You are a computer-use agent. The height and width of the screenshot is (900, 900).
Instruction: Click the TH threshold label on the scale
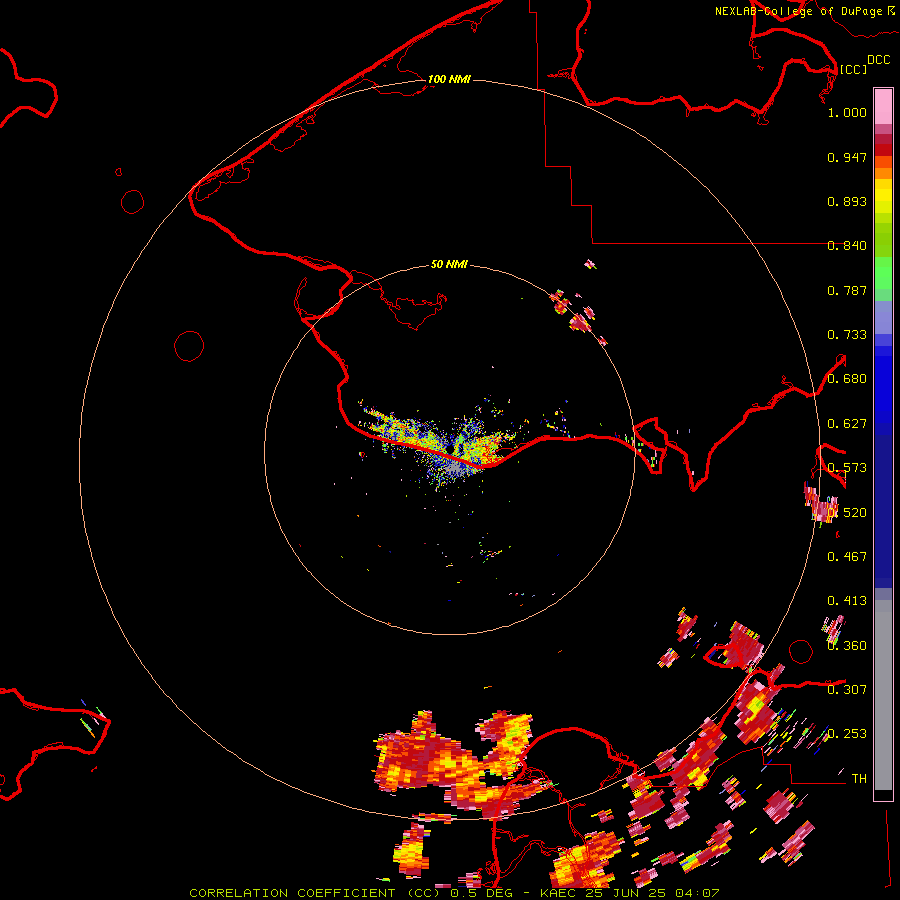point(859,779)
